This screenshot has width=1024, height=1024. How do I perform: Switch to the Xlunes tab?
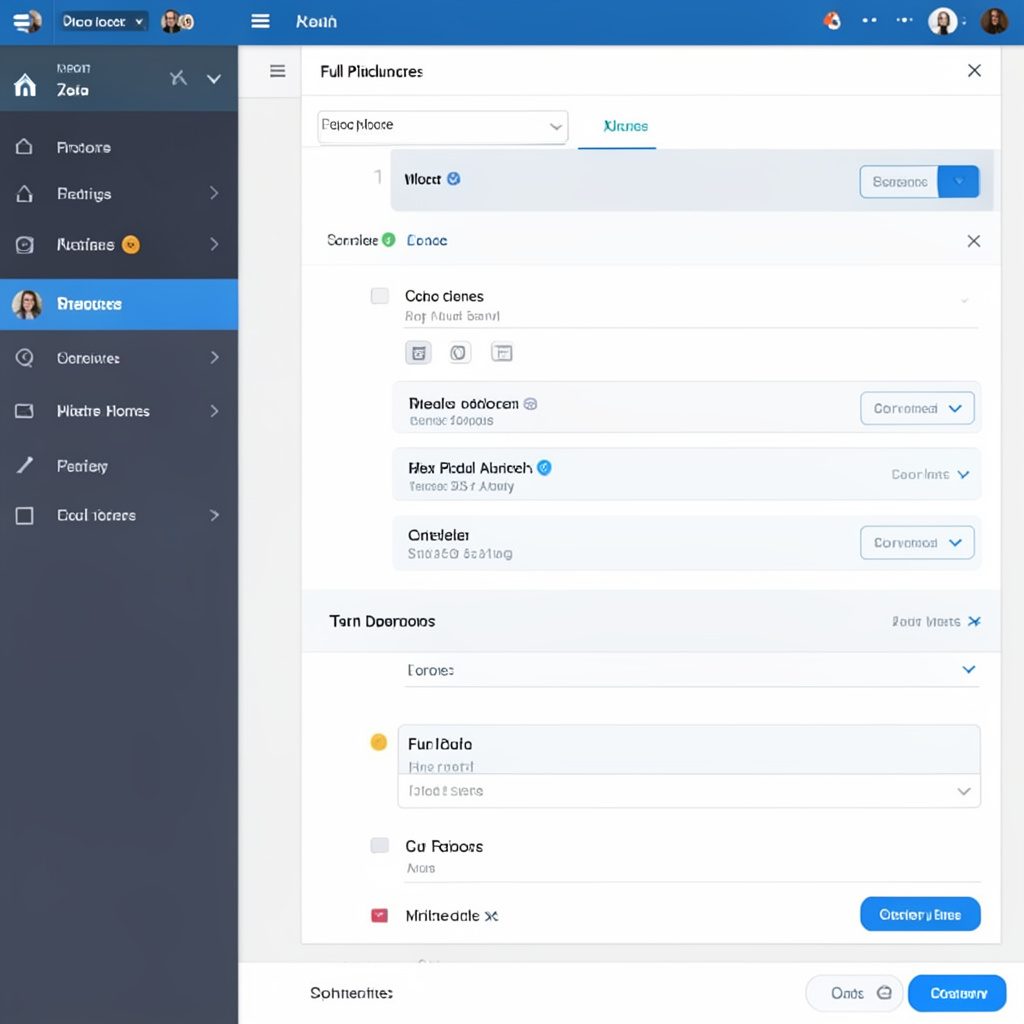coord(625,126)
